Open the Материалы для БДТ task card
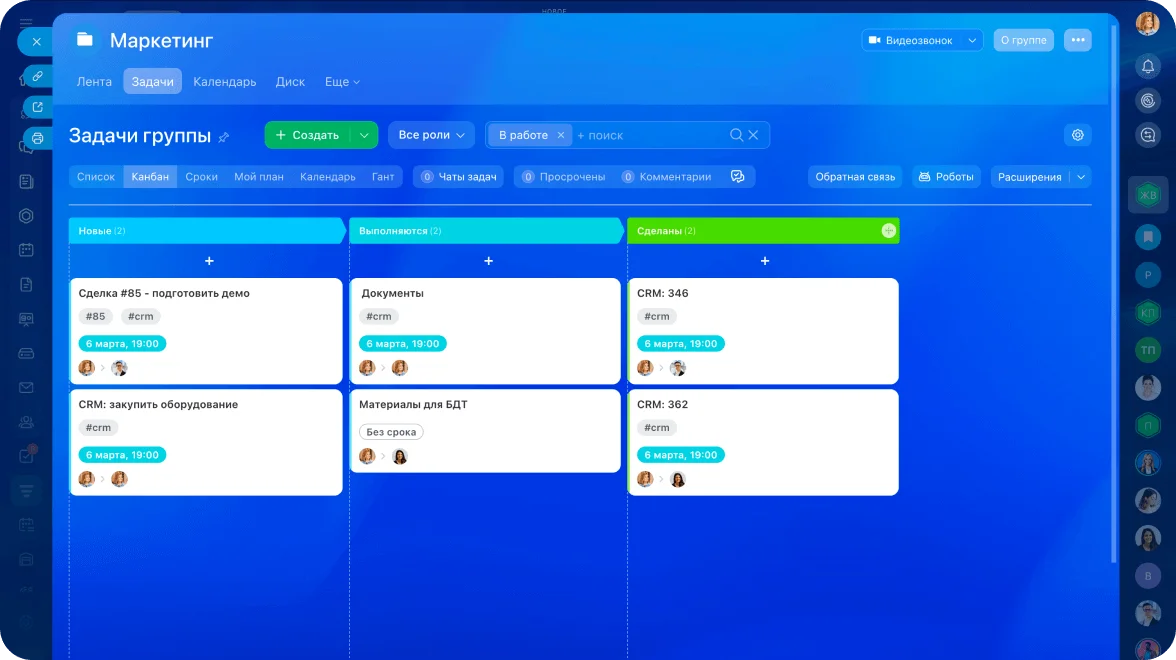 485,430
